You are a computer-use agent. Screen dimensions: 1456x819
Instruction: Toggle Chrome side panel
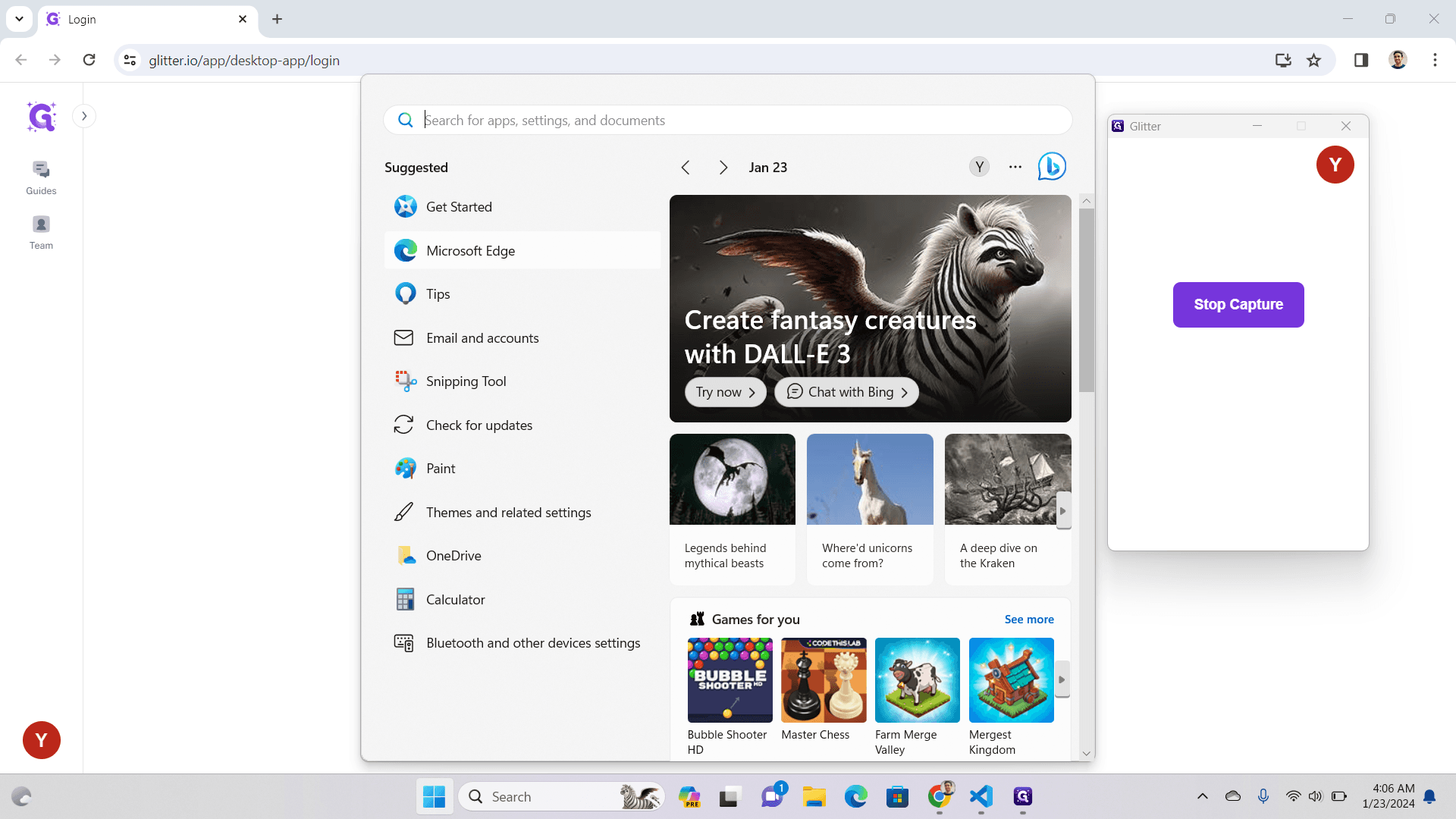[1361, 60]
